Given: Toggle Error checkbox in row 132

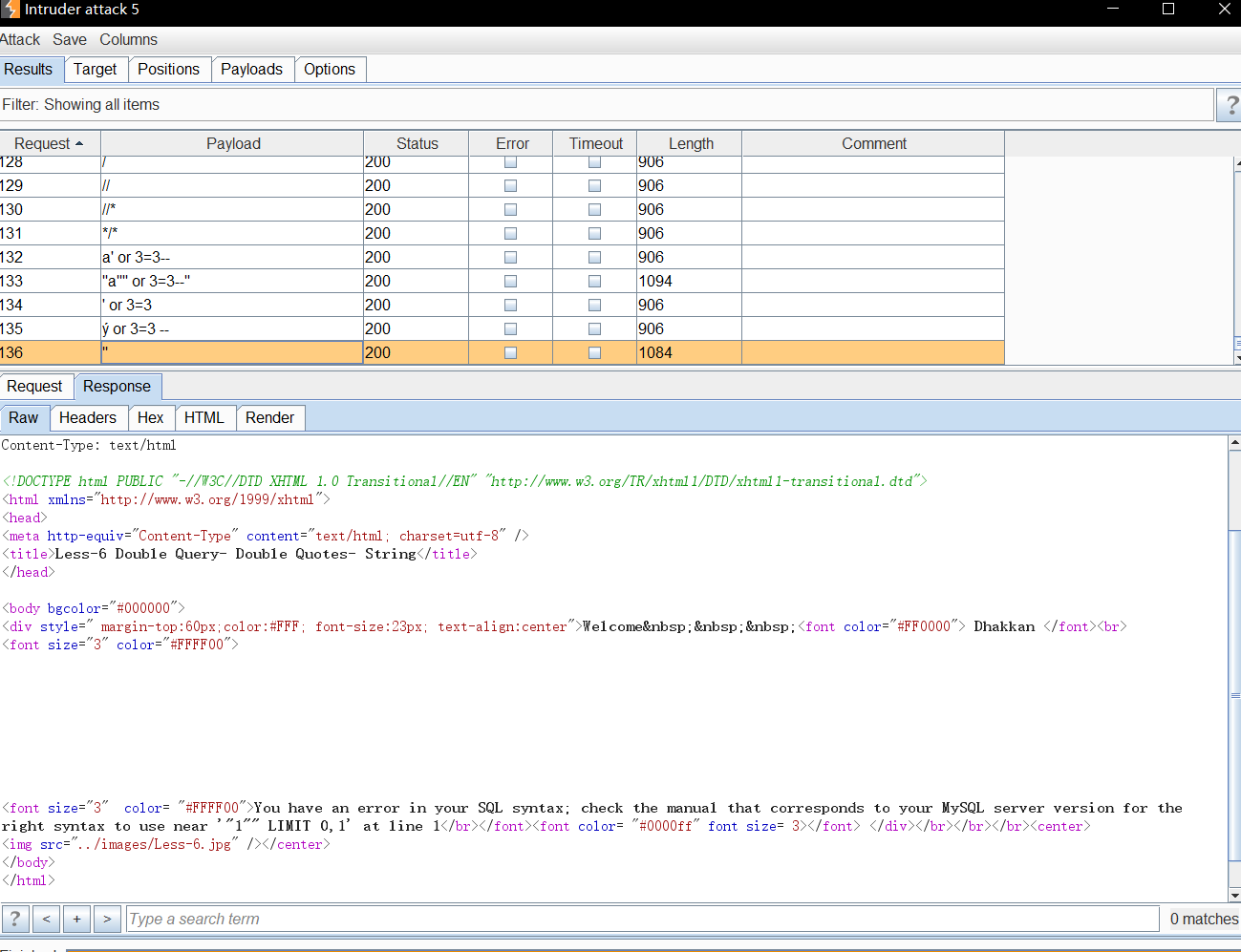Looking at the screenshot, I should pos(510,257).
